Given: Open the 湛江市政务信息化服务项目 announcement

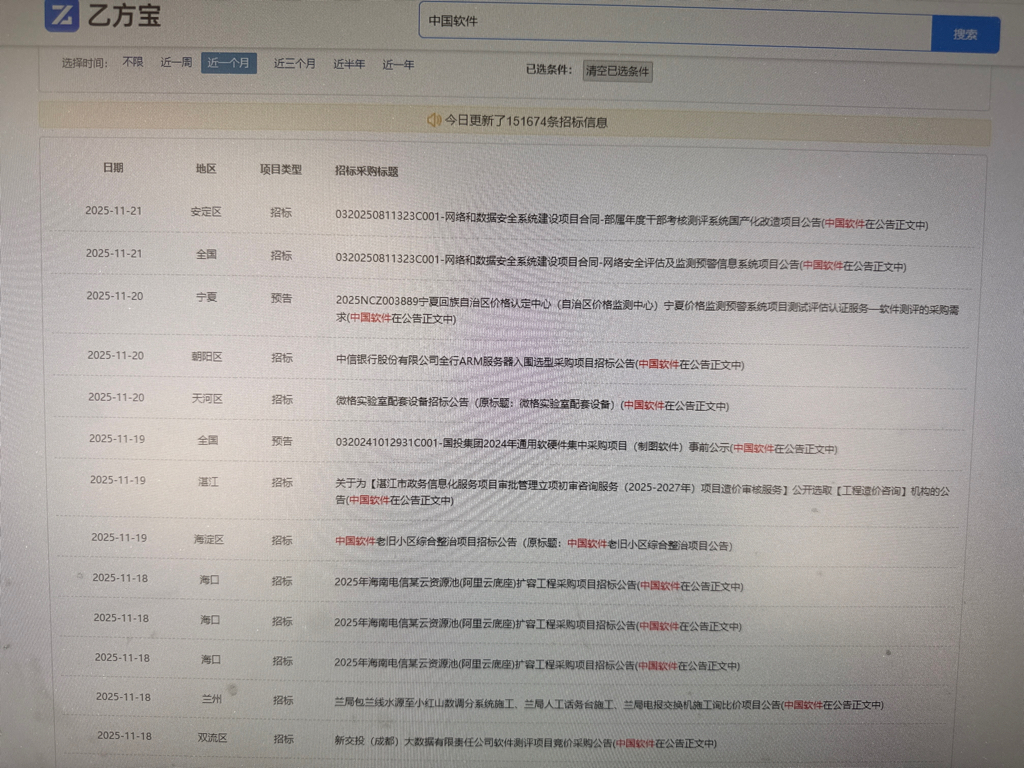Looking at the screenshot, I should tap(643, 494).
